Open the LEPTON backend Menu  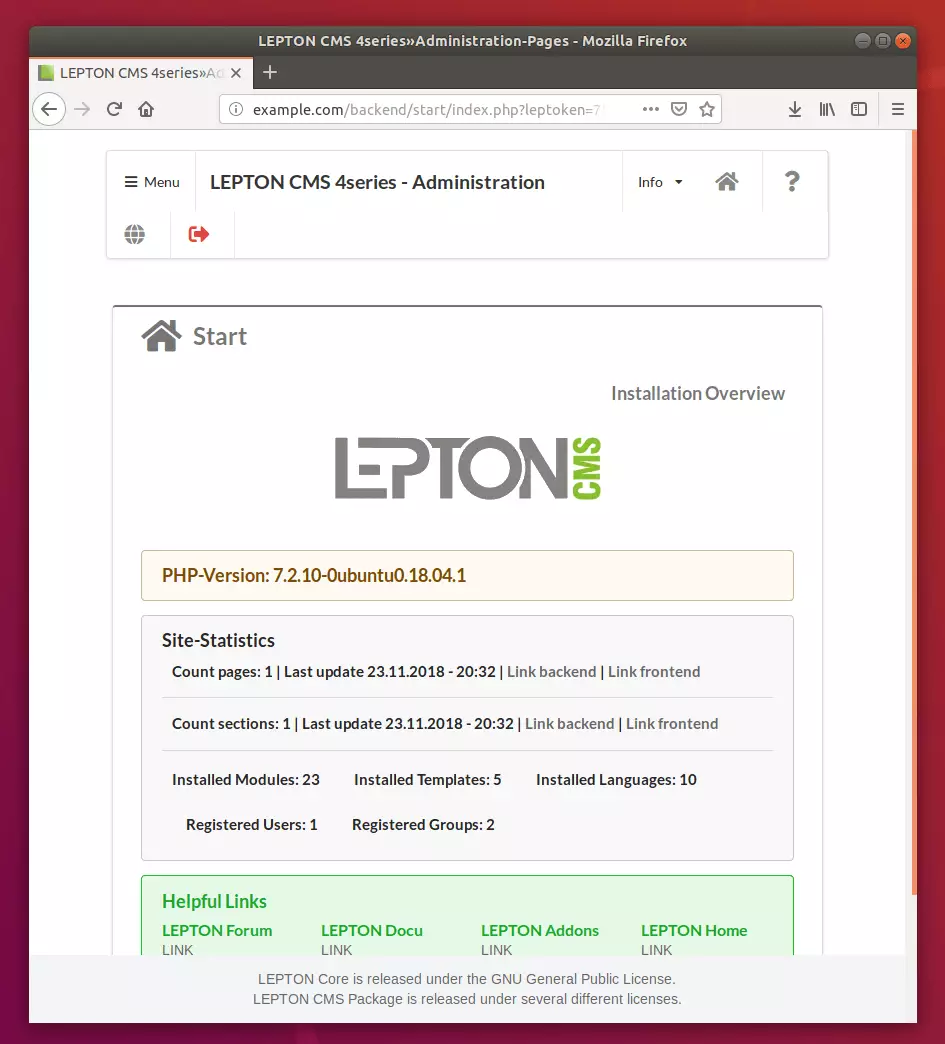click(152, 182)
